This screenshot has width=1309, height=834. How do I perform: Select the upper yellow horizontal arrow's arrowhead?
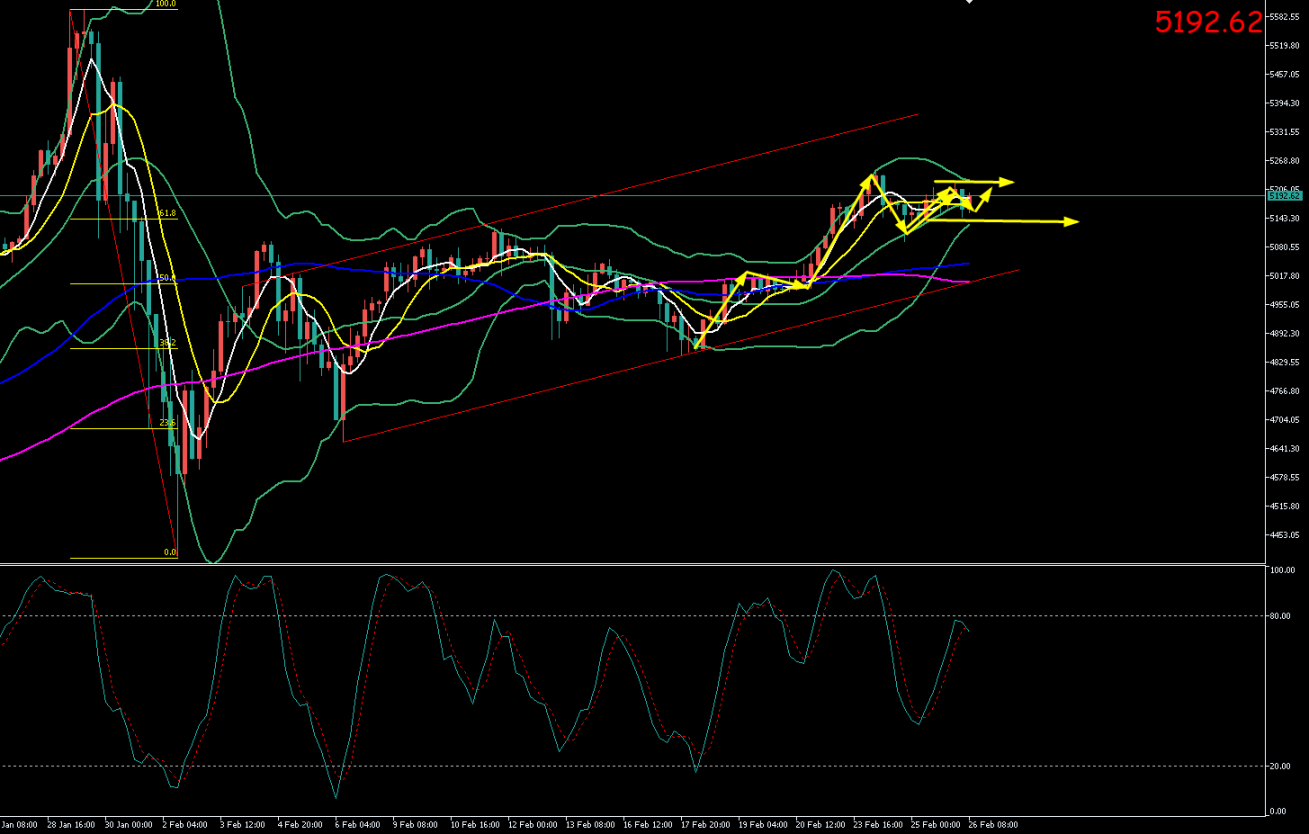tap(1008, 182)
